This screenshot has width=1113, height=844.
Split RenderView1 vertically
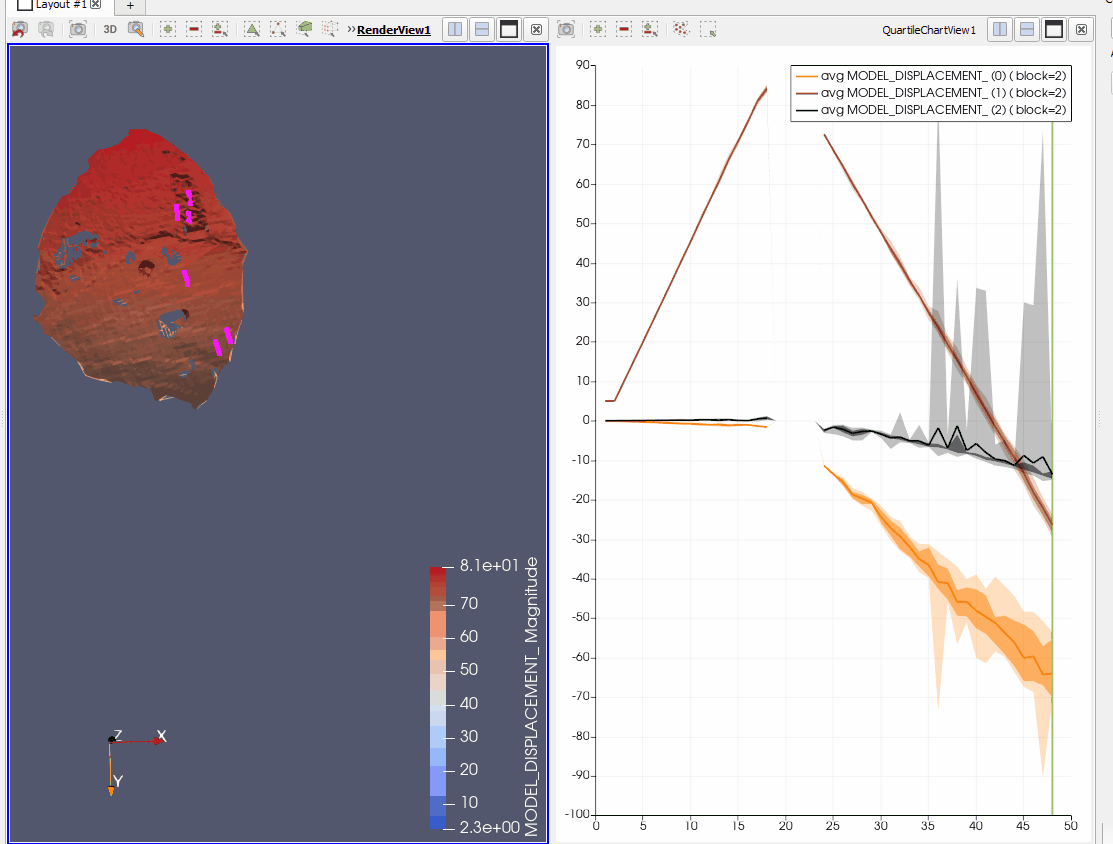click(x=482, y=30)
